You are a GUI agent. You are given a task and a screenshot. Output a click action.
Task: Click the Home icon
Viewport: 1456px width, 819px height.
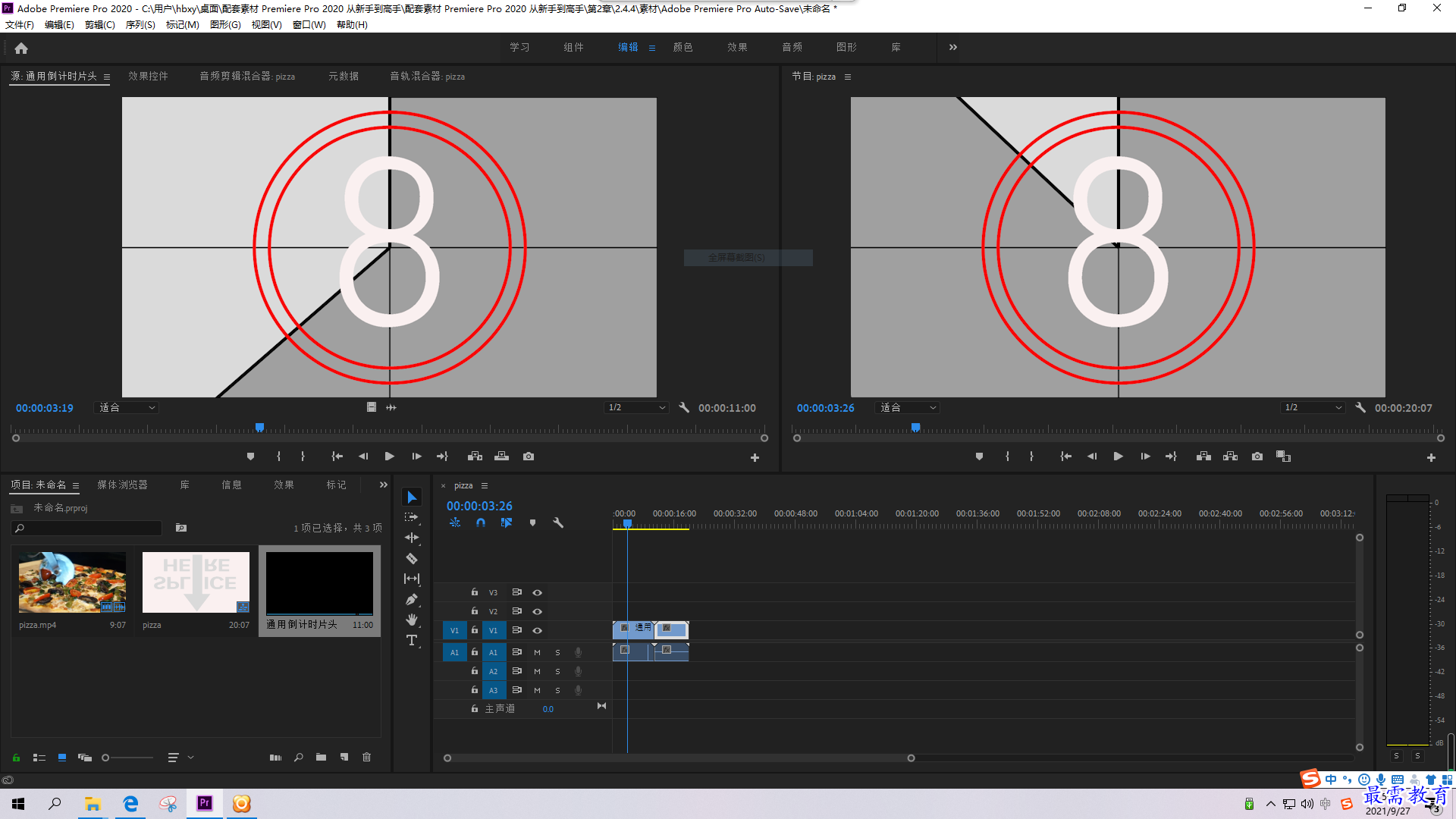point(21,48)
